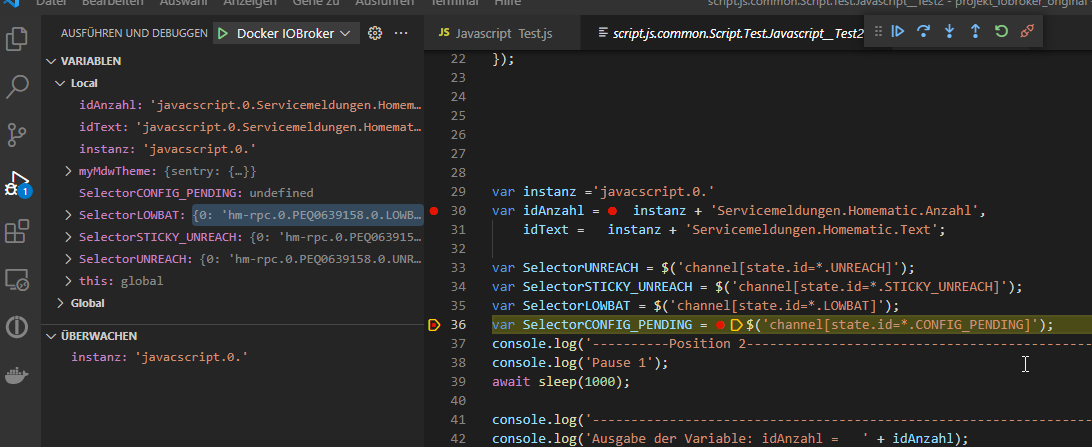
Task: Open the Auswahl menu
Action: click(183, 3)
